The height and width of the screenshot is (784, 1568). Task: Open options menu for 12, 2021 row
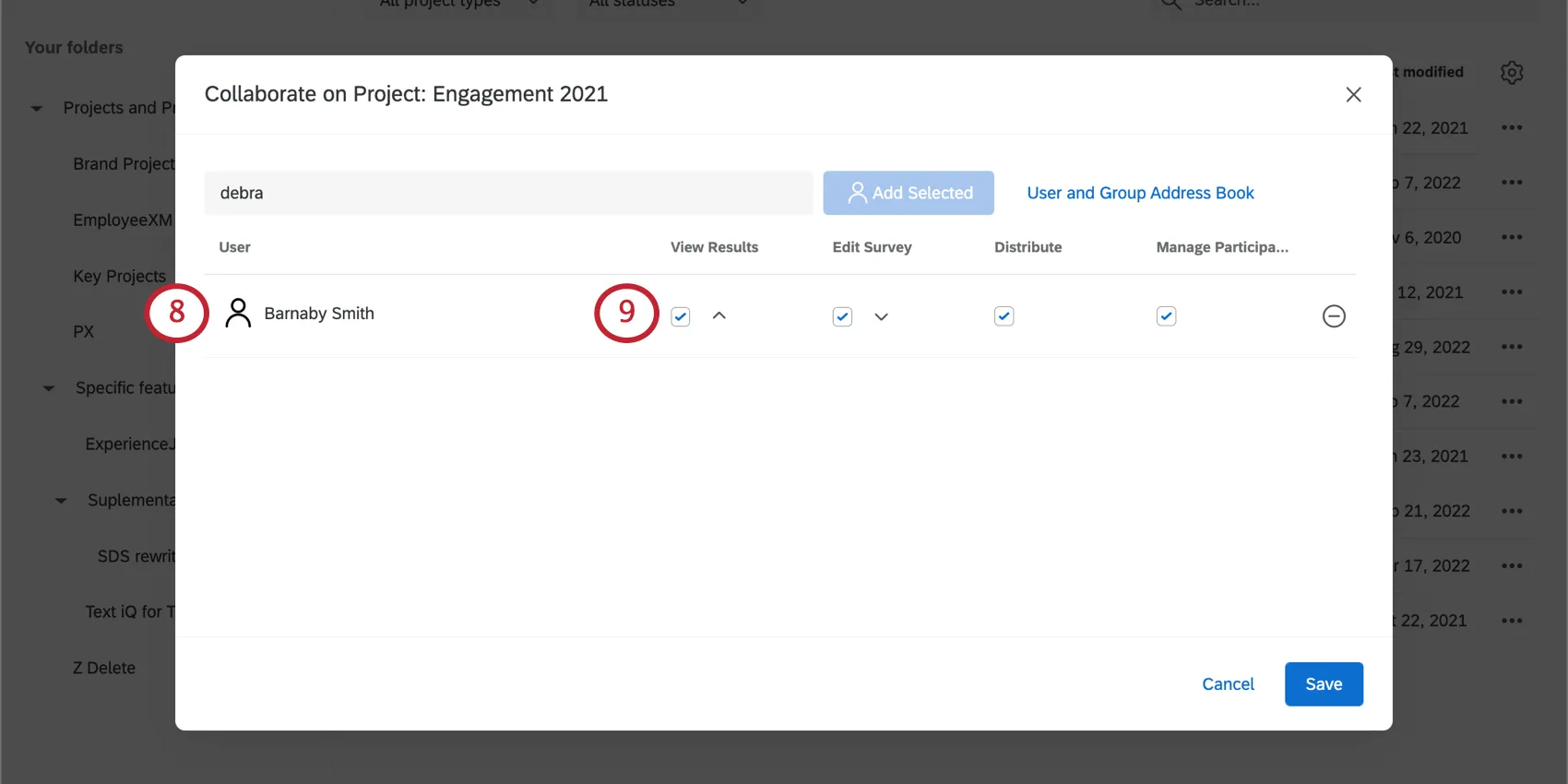[1512, 292]
